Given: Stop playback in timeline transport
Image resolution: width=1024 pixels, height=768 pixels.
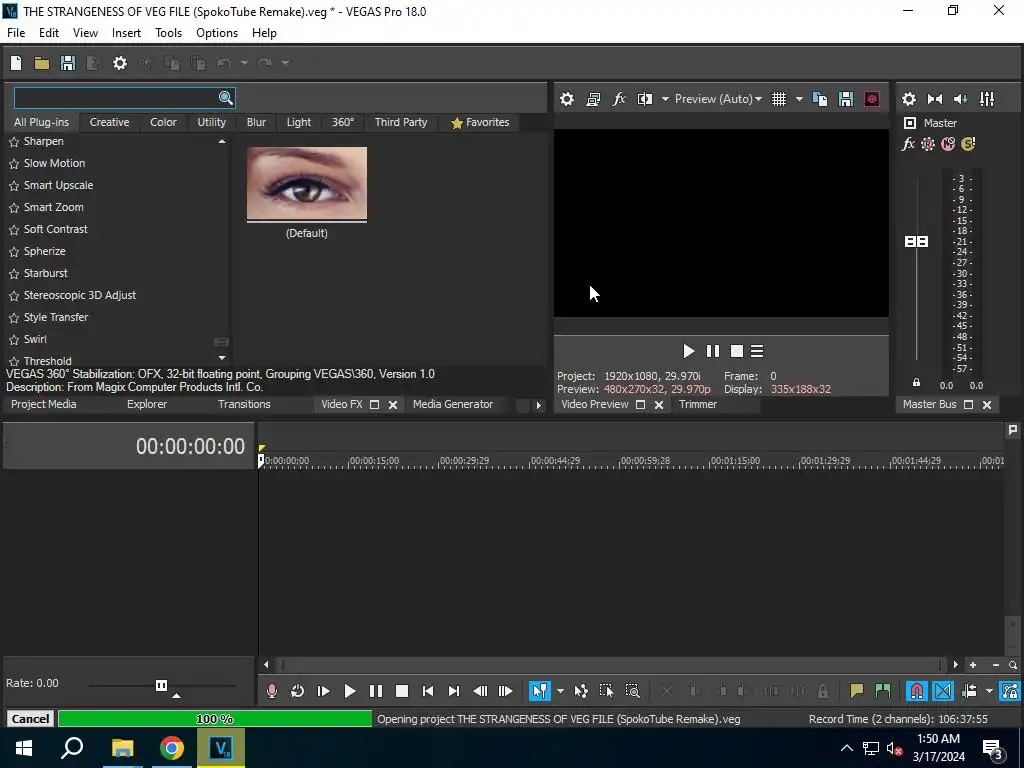Looking at the screenshot, I should click(x=402, y=691).
